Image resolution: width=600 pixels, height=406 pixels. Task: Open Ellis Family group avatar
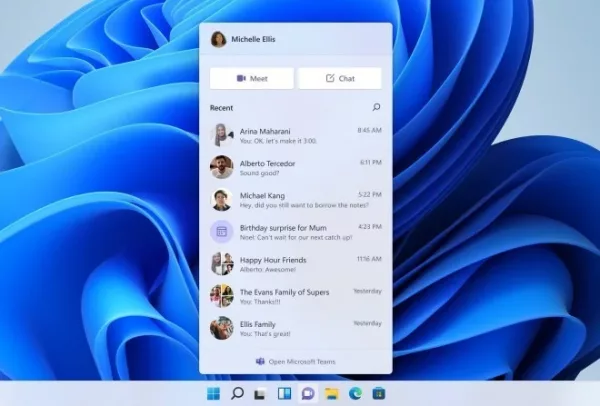[x=222, y=328]
